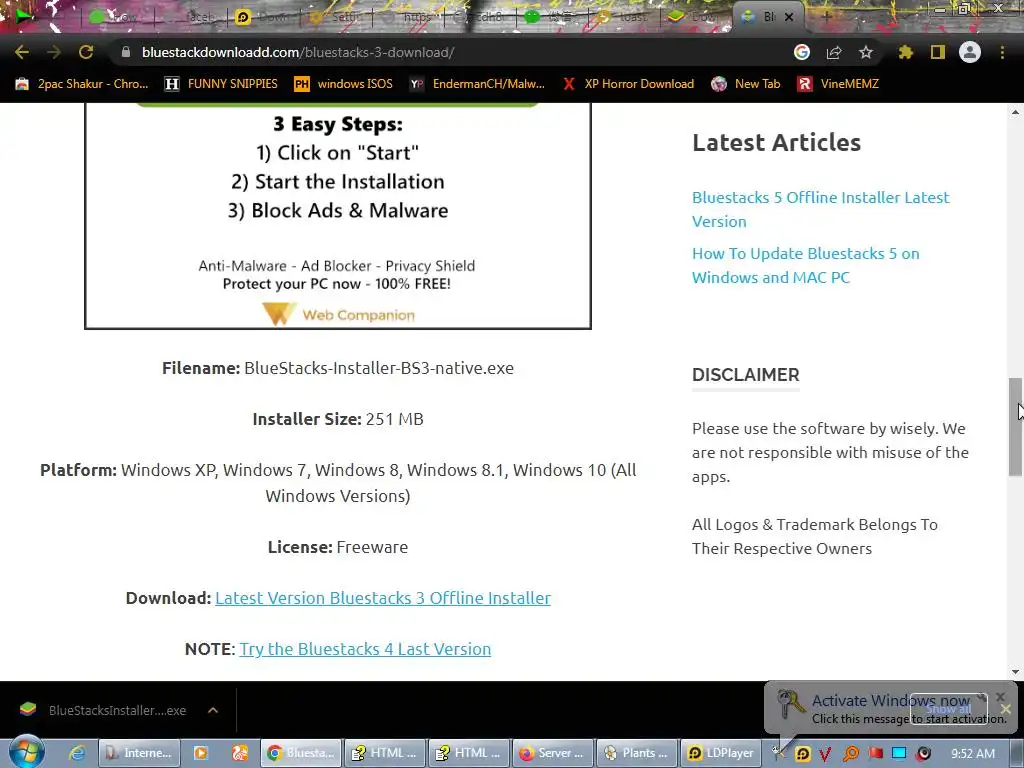The width and height of the screenshot is (1024, 768).
Task: Go forward using the forward arrow
Action: [54, 52]
